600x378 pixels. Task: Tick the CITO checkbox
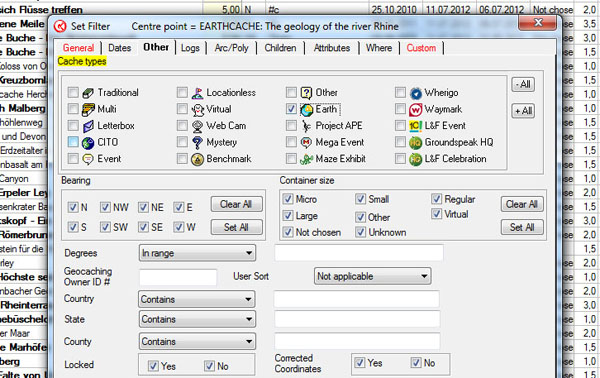73,142
